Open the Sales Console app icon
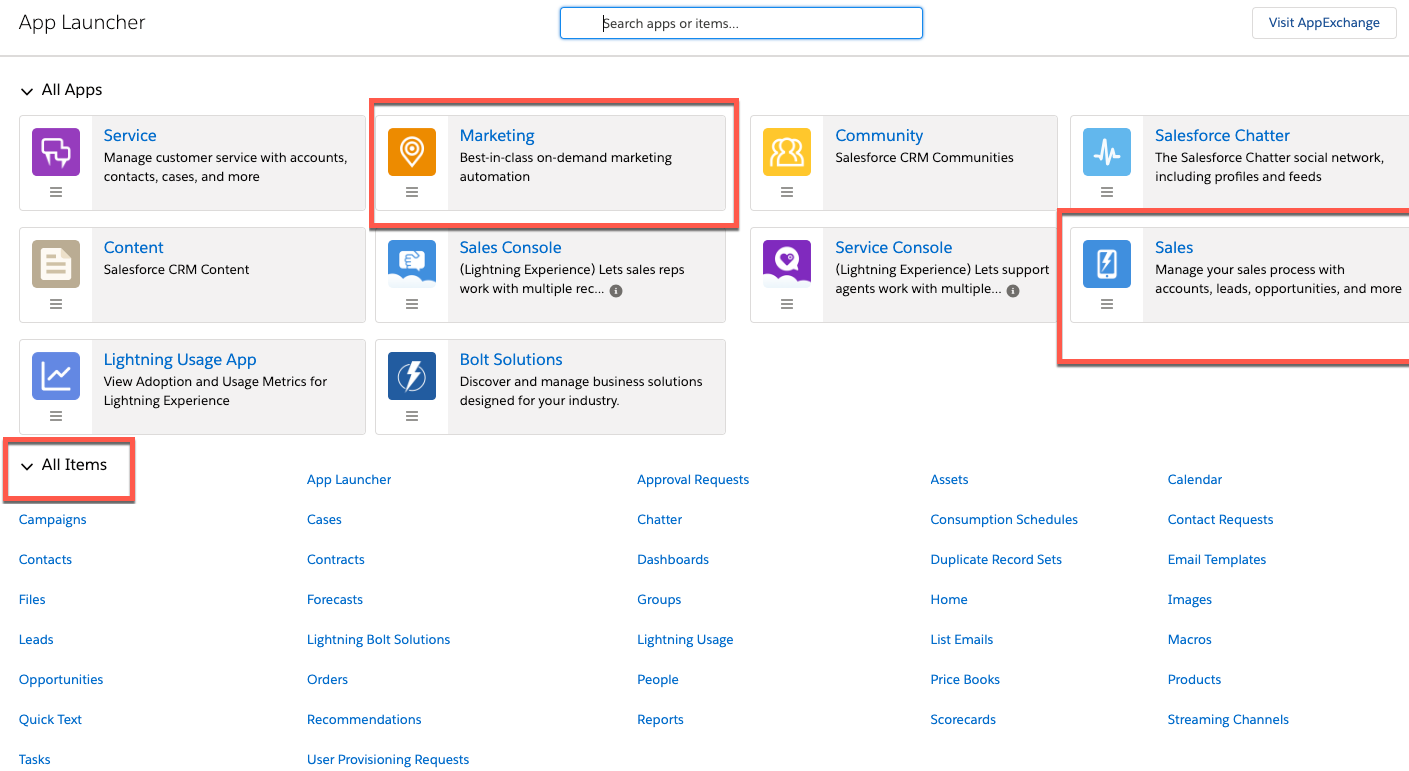Viewport: 1409px width, 771px height. tap(412, 264)
